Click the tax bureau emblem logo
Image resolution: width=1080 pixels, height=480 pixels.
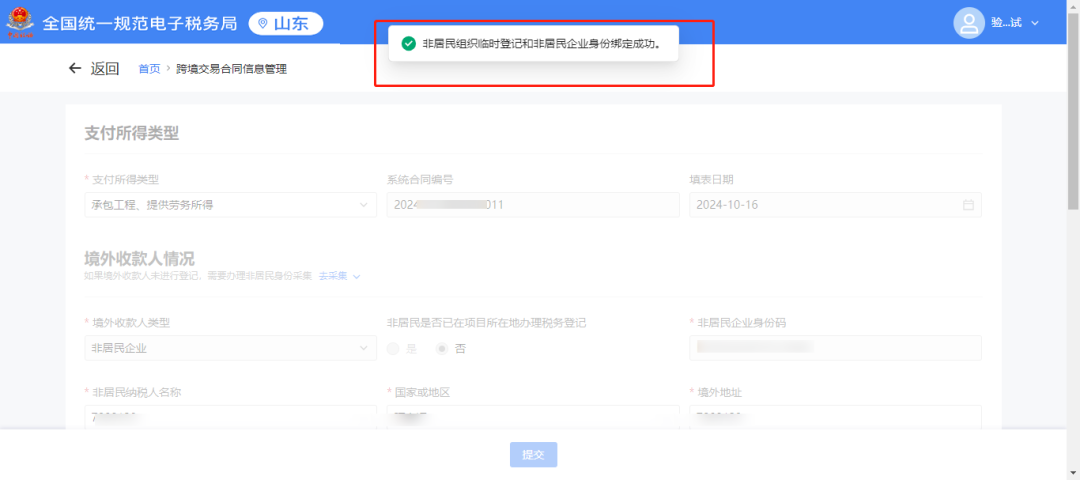(19, 22)
